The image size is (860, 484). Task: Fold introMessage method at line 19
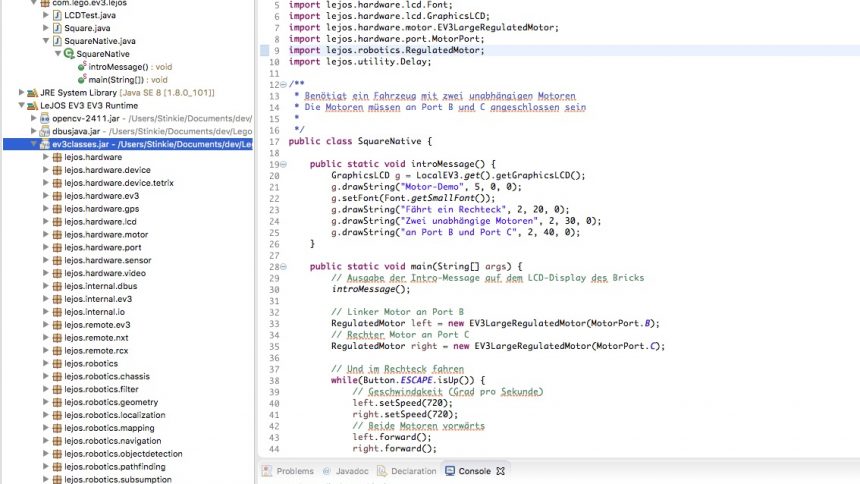(x=284, y=164)
